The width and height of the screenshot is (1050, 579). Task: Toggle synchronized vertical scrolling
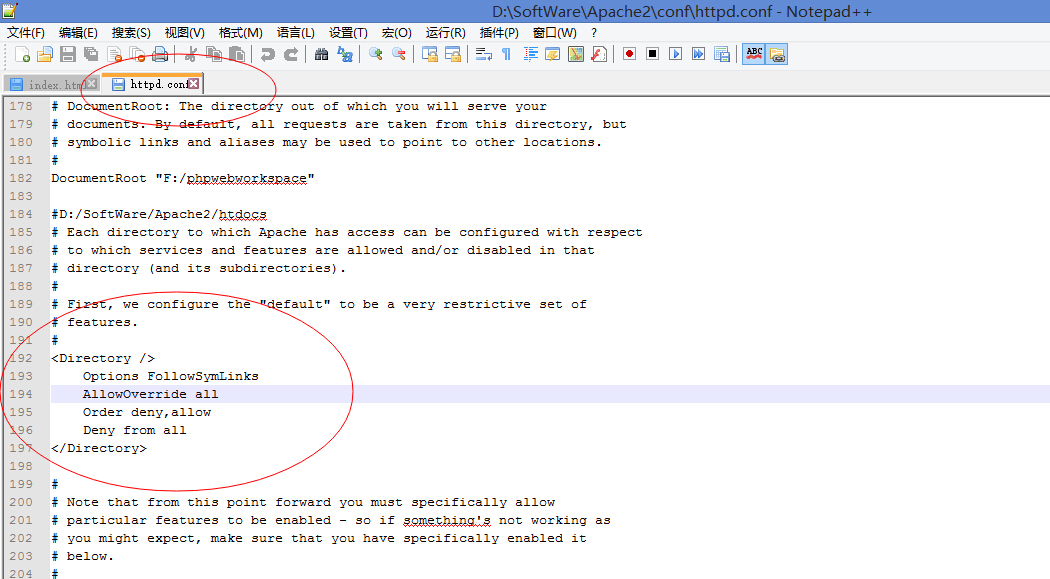[429, 54]
